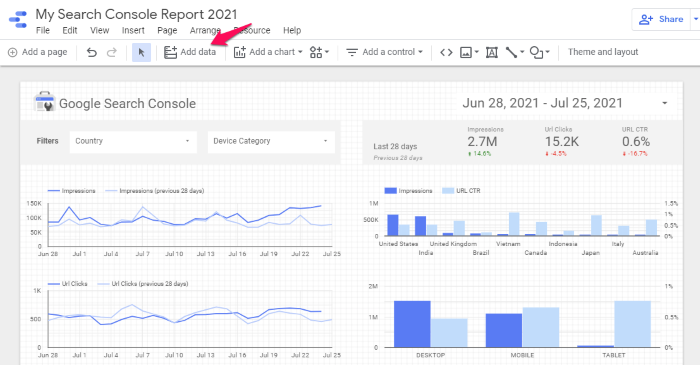Open the Device Category filter dropdown
Viewport: 700px width, 365px height.
pyautogui.click(x=271, y=141)
